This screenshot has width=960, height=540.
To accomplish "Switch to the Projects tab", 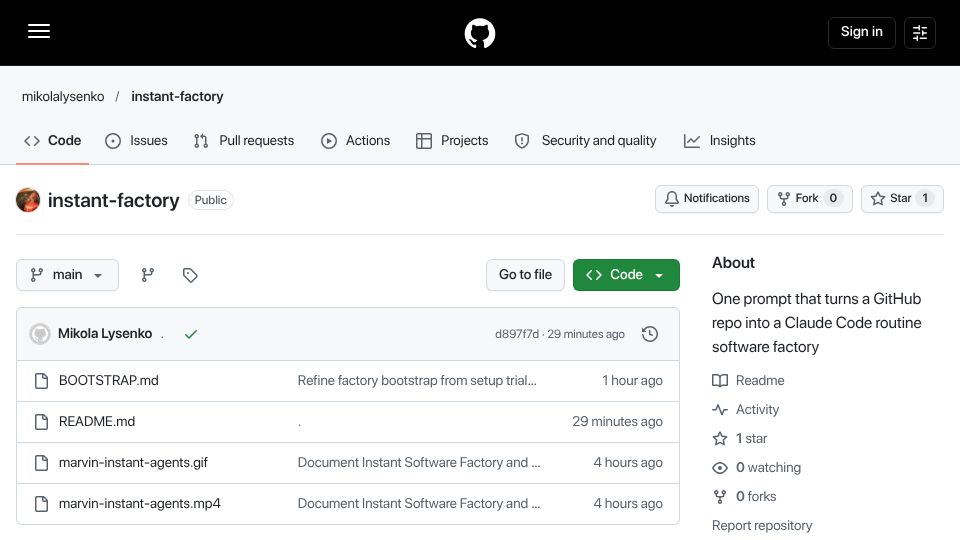I will [452, 141].
